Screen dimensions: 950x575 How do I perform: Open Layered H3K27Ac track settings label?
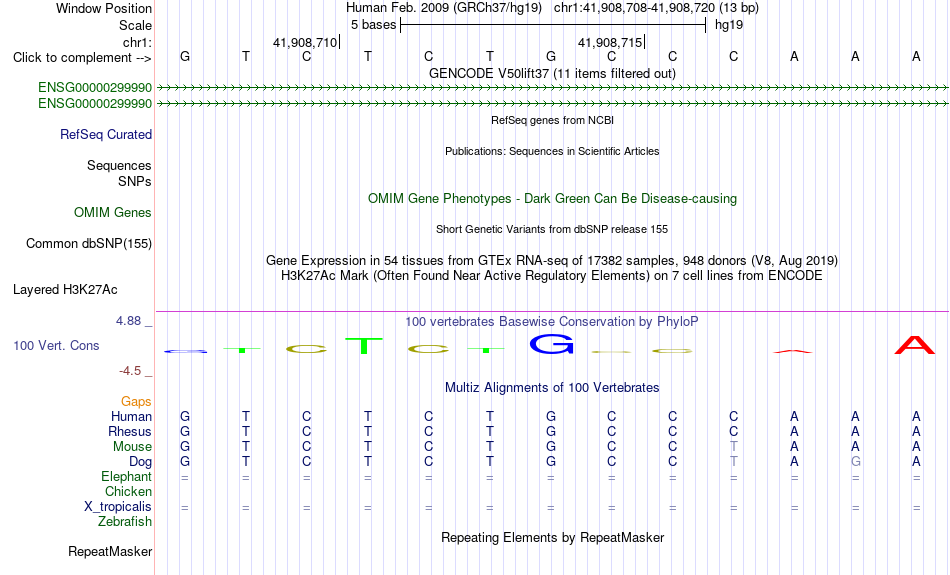click(x=65, y=290)
